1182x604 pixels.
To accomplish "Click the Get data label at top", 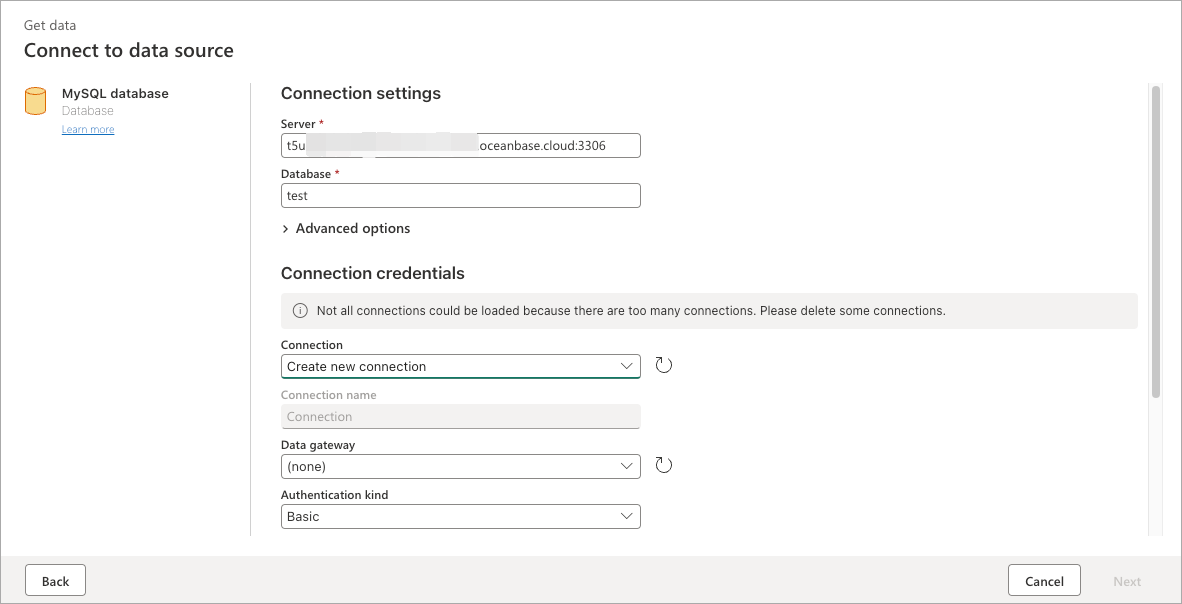I will point(50,25).
